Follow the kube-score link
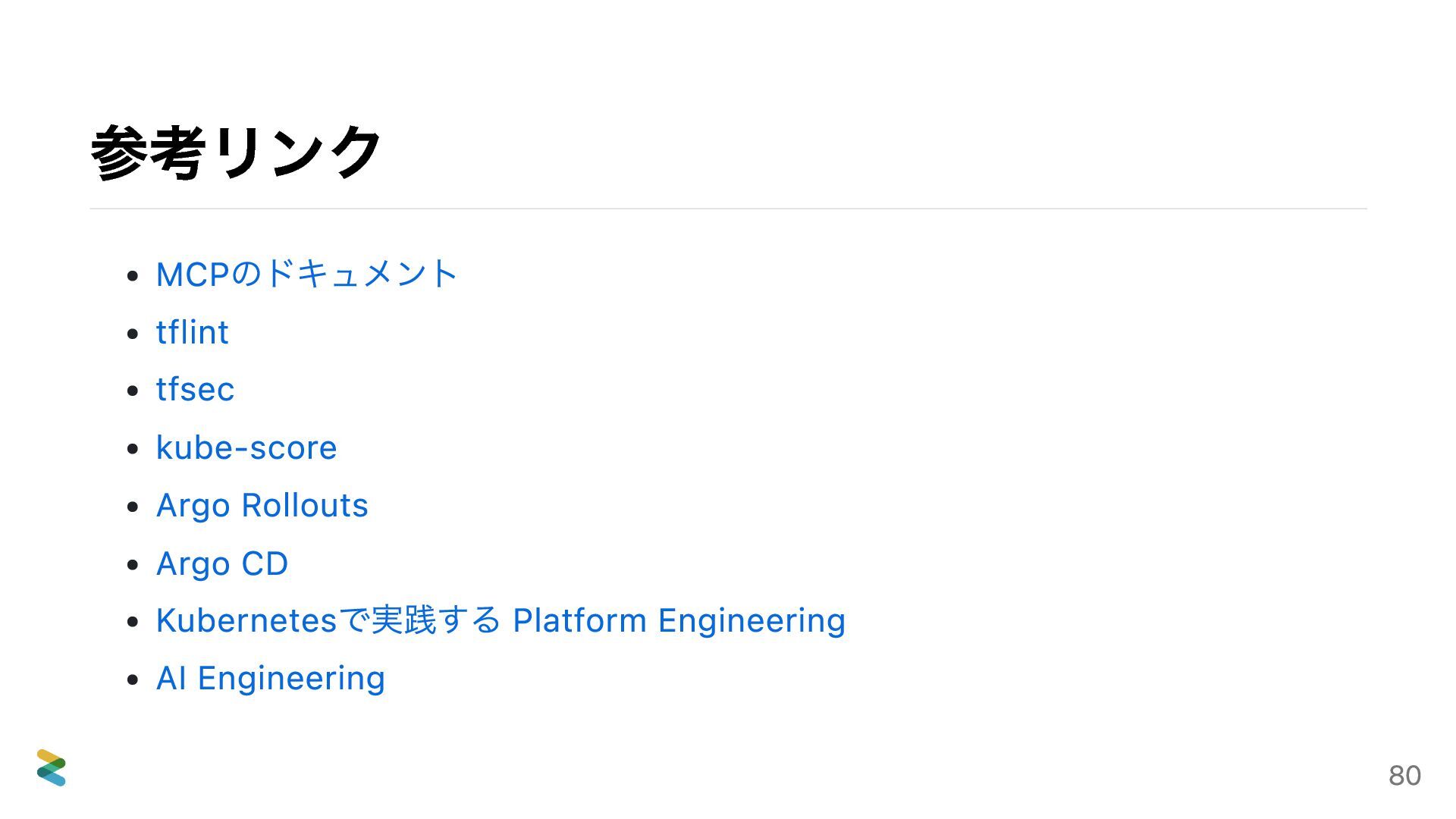 [x=246, y=447]
